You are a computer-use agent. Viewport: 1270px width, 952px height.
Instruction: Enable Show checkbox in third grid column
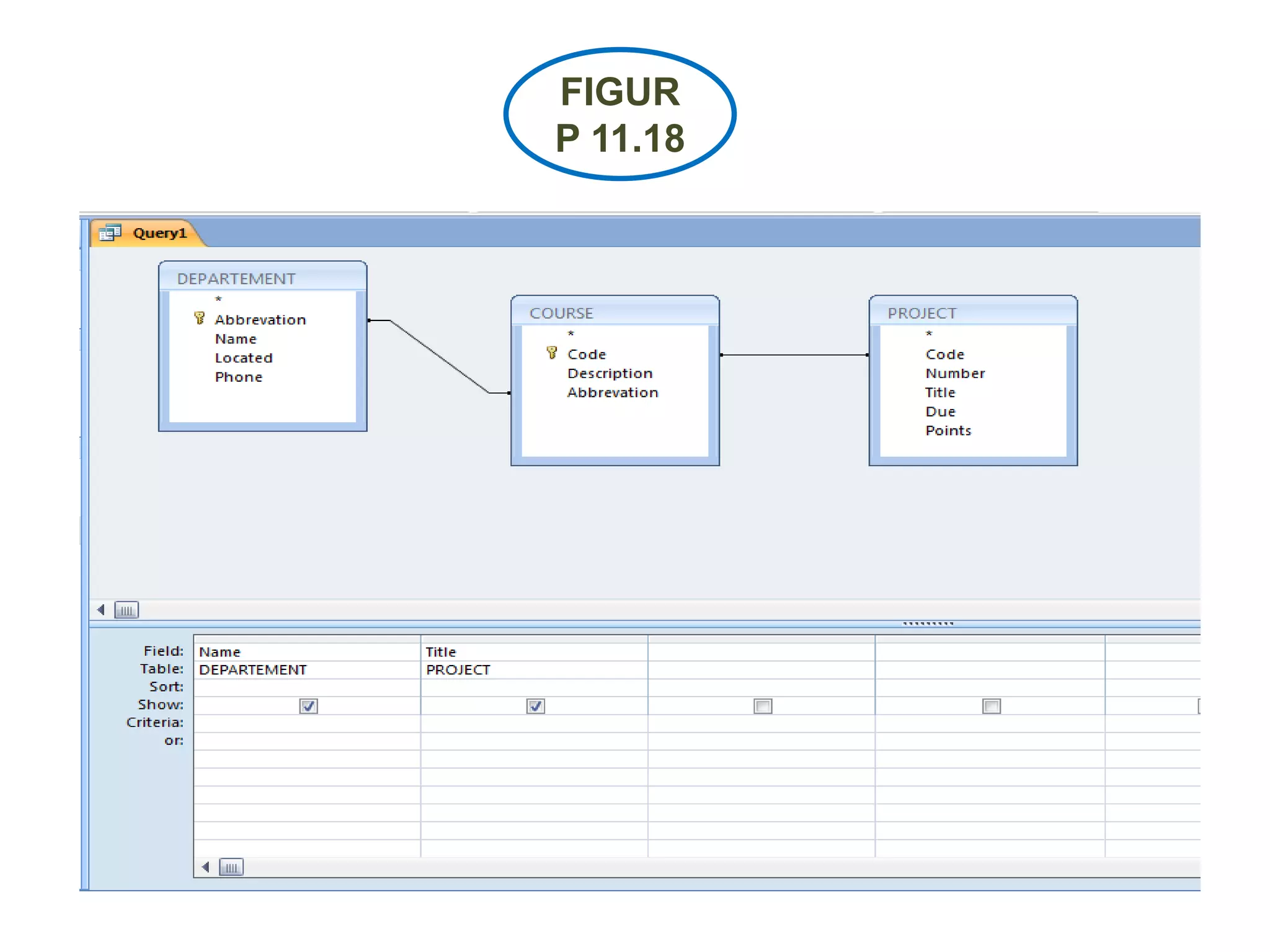point(763,706)
